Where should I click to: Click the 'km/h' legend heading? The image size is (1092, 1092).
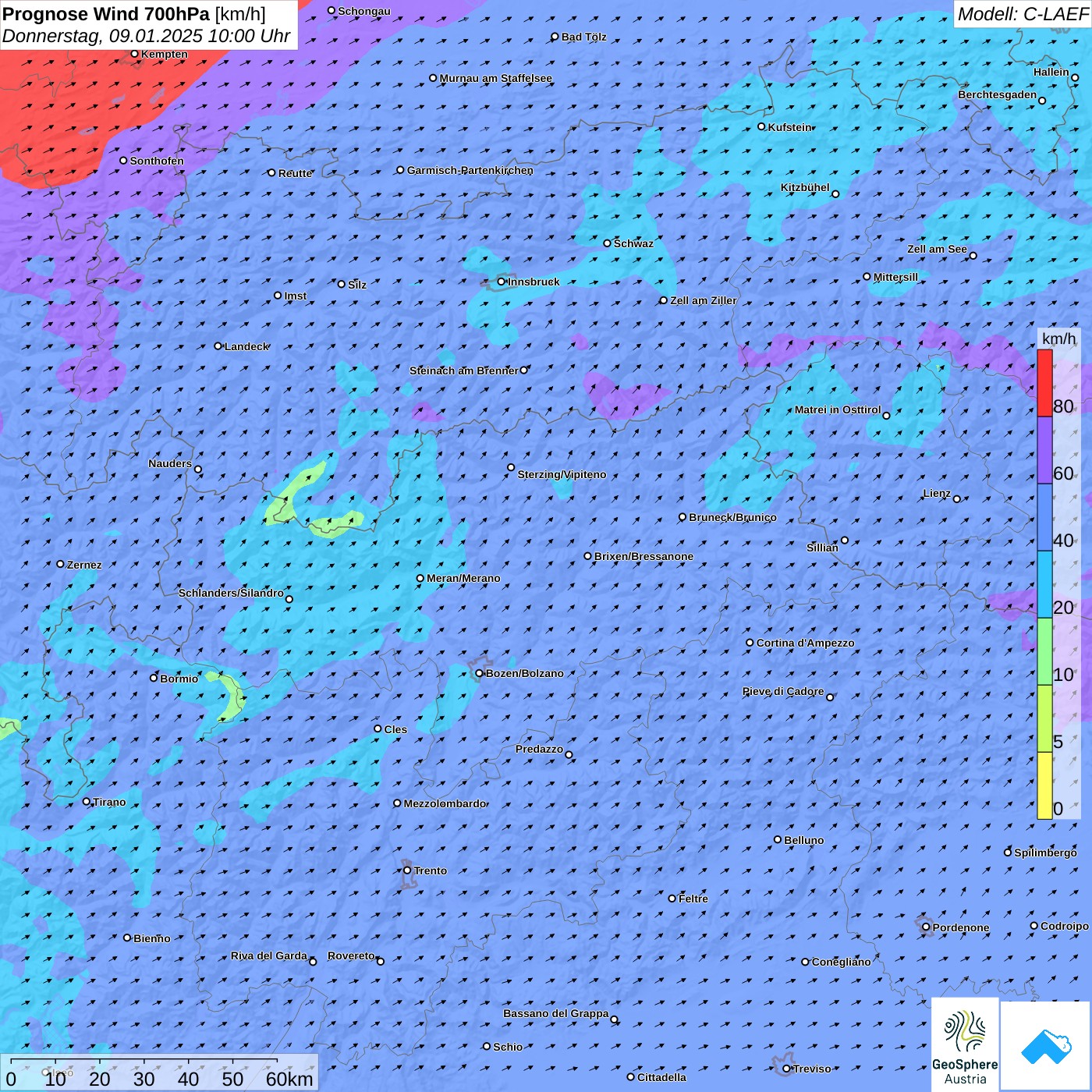click(1058, 339)
